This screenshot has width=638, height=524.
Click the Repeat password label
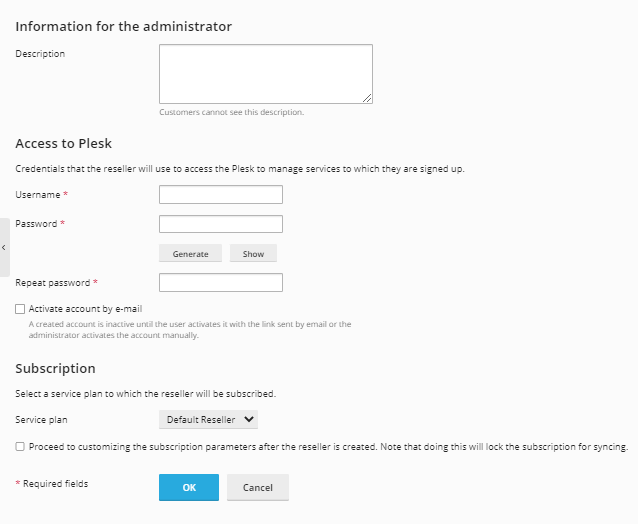tap(53, 283)
